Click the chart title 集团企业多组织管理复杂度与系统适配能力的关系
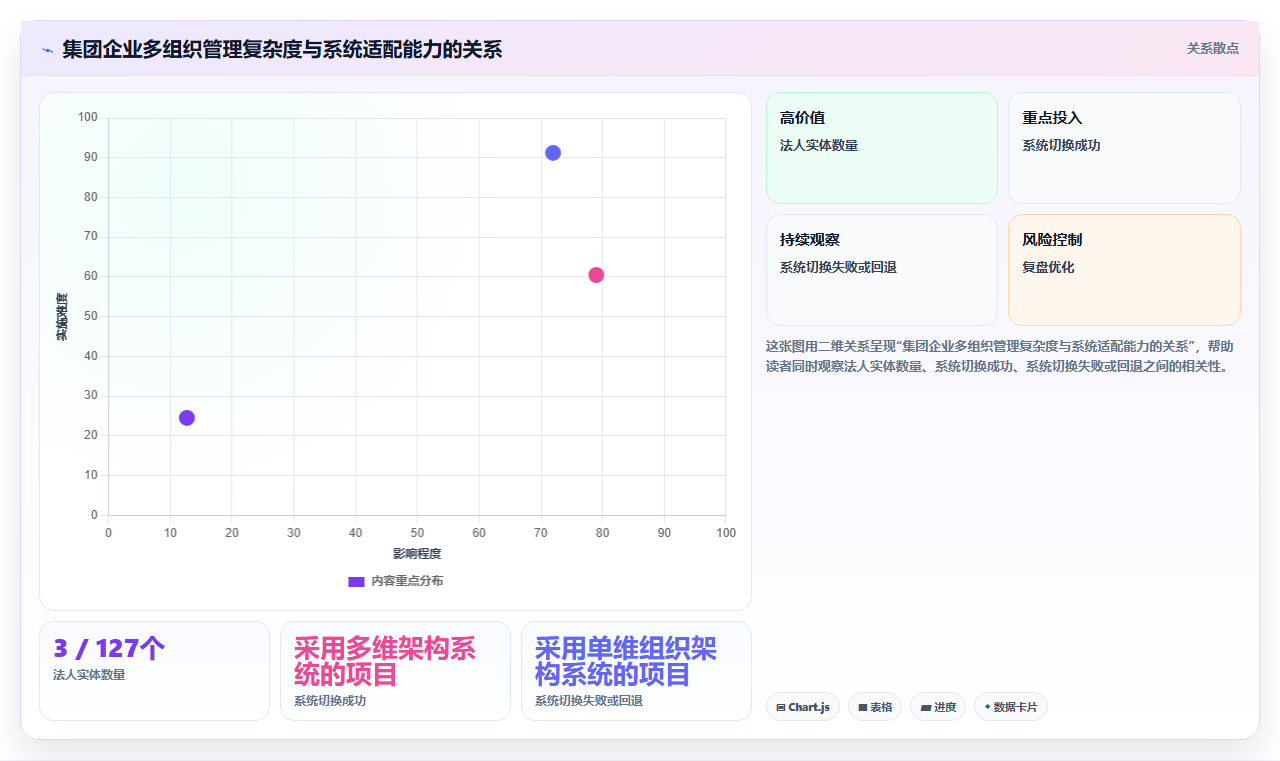 click(282, 49)
